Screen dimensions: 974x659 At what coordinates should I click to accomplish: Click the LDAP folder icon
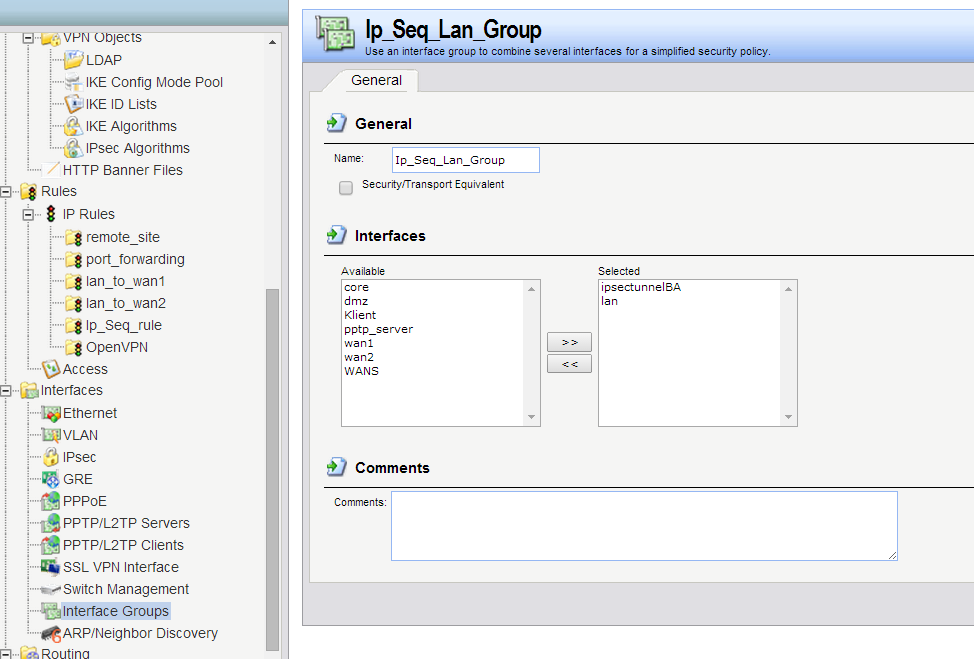pos(73,60)
